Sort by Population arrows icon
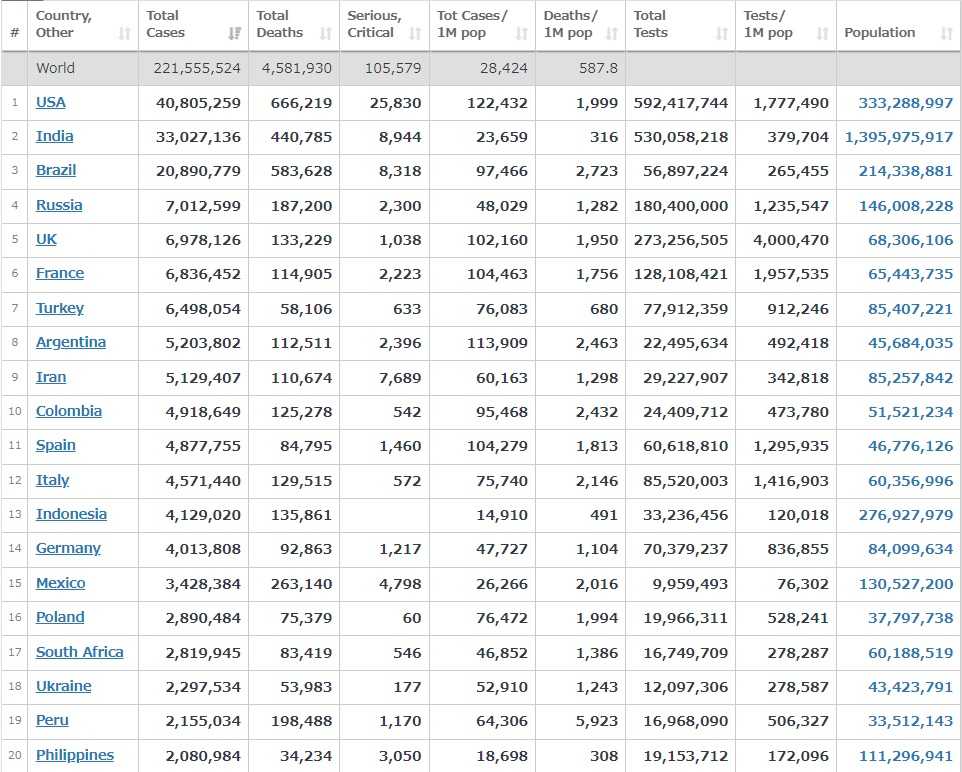Screen dimensions: 962x772 946,33
